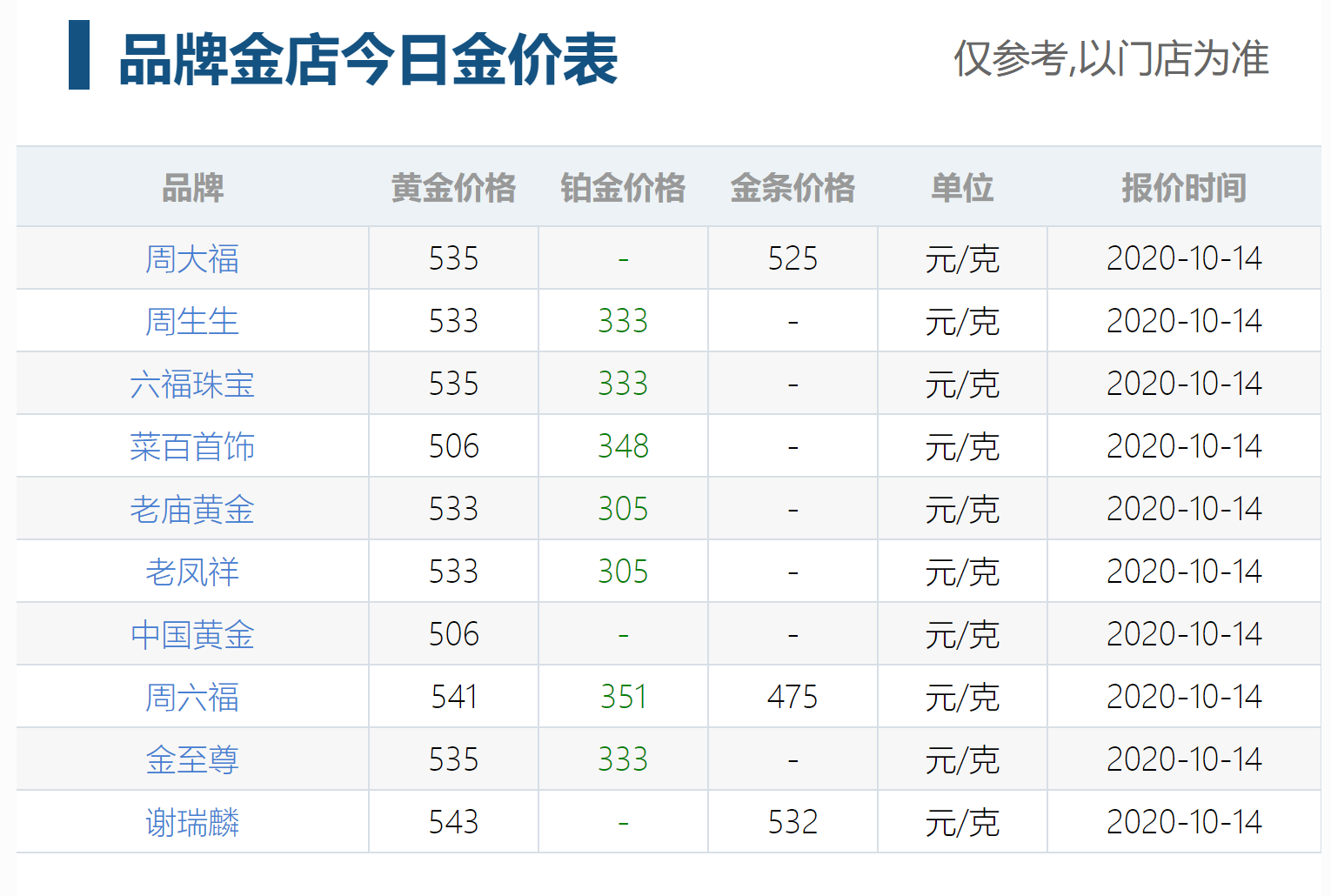Open the 周六福 brand link
The image size is (1331, 896).
[192, 697]
